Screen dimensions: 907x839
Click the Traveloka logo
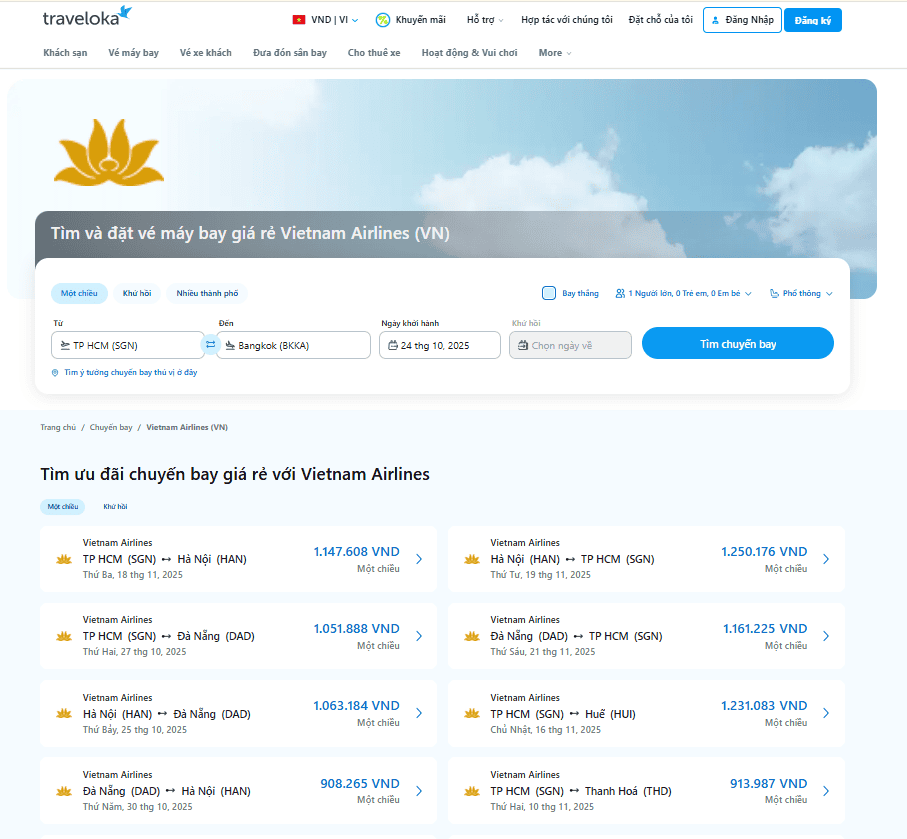(87, 17)
